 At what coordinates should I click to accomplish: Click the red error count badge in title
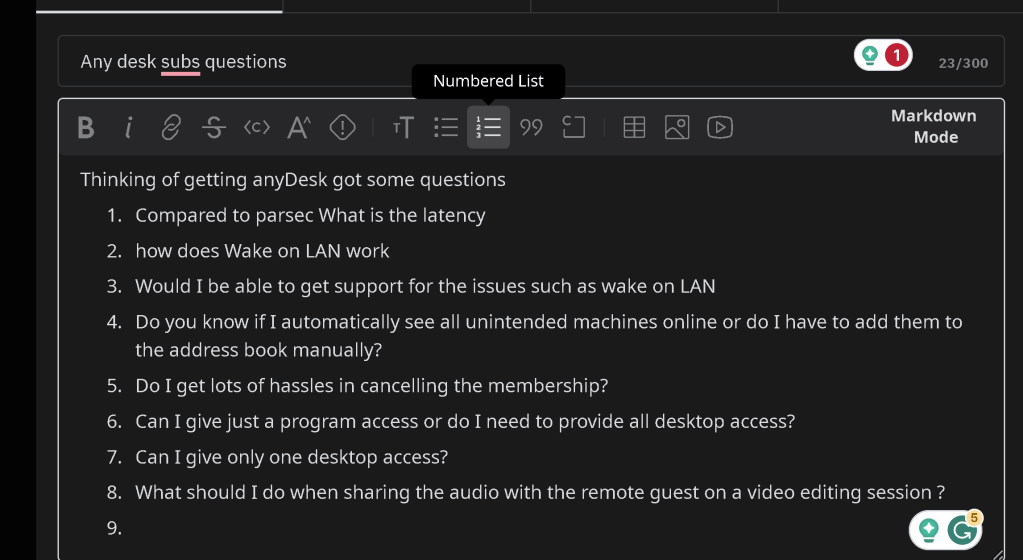point(896,55)
